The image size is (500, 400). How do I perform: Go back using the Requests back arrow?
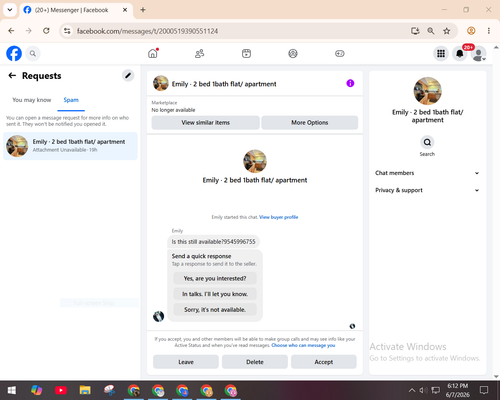(x=12, y=76)
